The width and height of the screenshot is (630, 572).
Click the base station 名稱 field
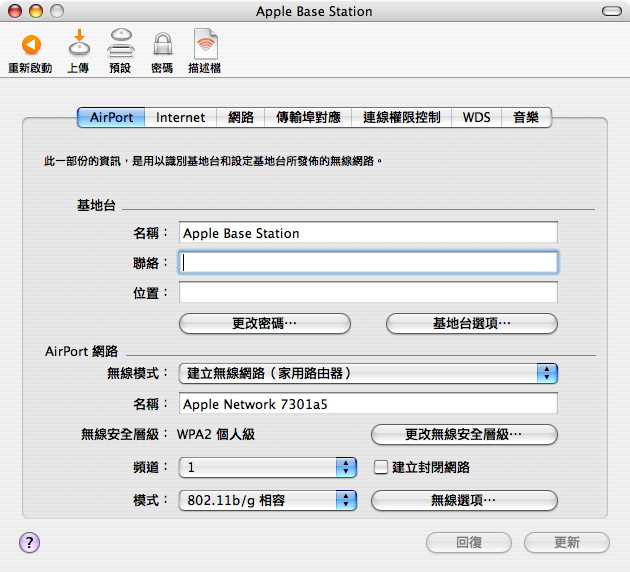(x=368, y=232)
